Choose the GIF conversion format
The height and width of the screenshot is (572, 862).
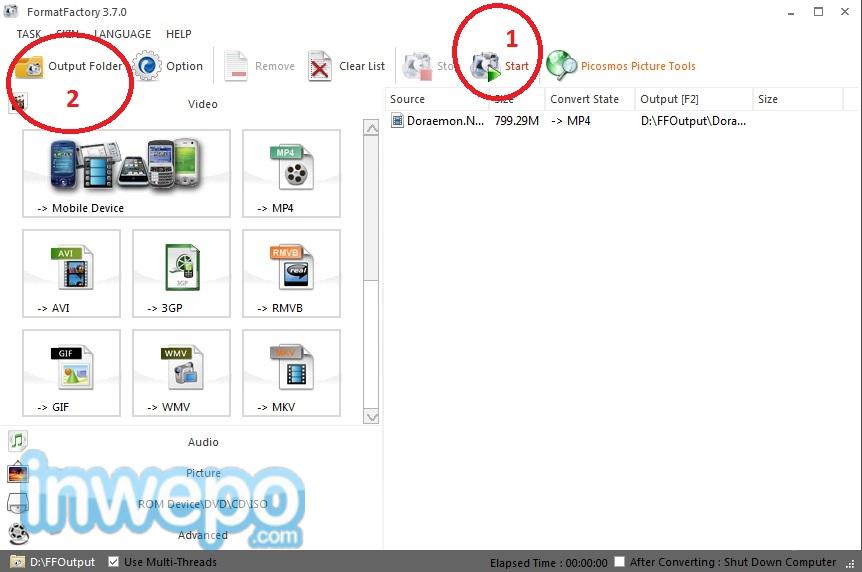pyautogui.click(x=71, y=373)
